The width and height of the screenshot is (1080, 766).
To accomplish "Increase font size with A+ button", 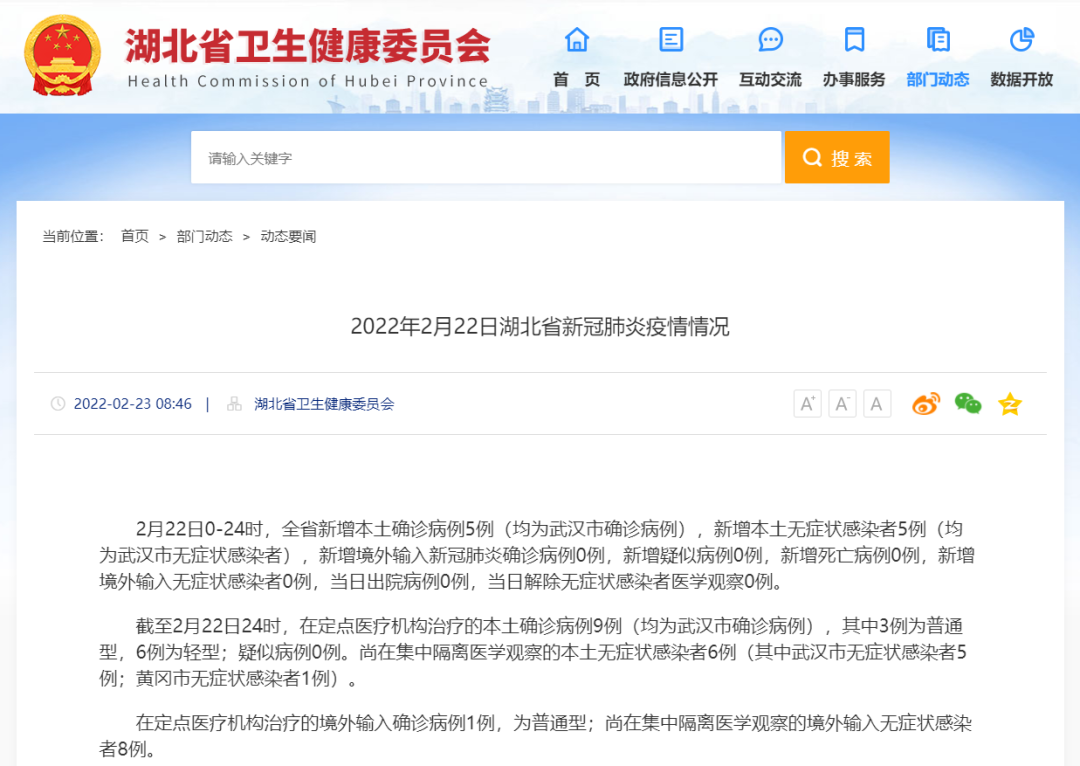I will point(807,404).
